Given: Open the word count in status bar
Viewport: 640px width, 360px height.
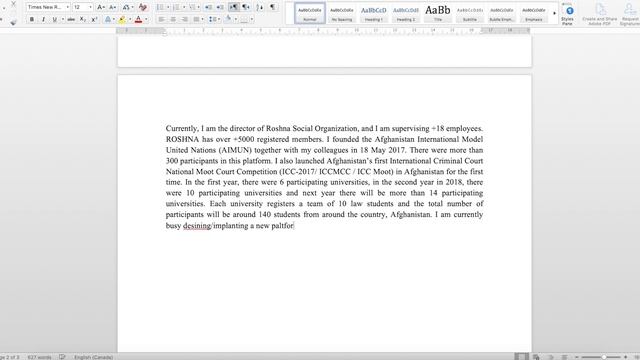Looking at the screenshot, I should pyautogui.click(x=40, y=357).
